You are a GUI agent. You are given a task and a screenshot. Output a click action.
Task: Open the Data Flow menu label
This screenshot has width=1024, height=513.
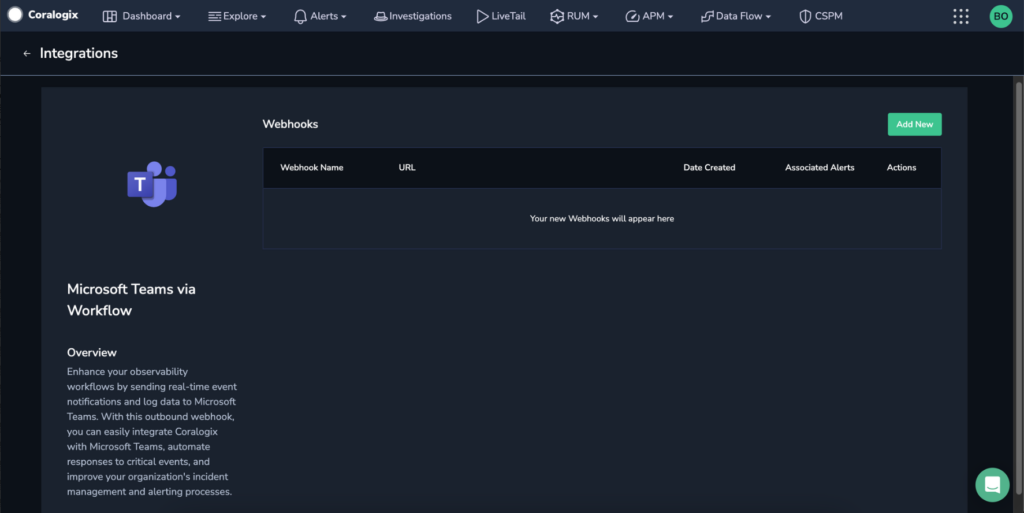coord(739,16)
